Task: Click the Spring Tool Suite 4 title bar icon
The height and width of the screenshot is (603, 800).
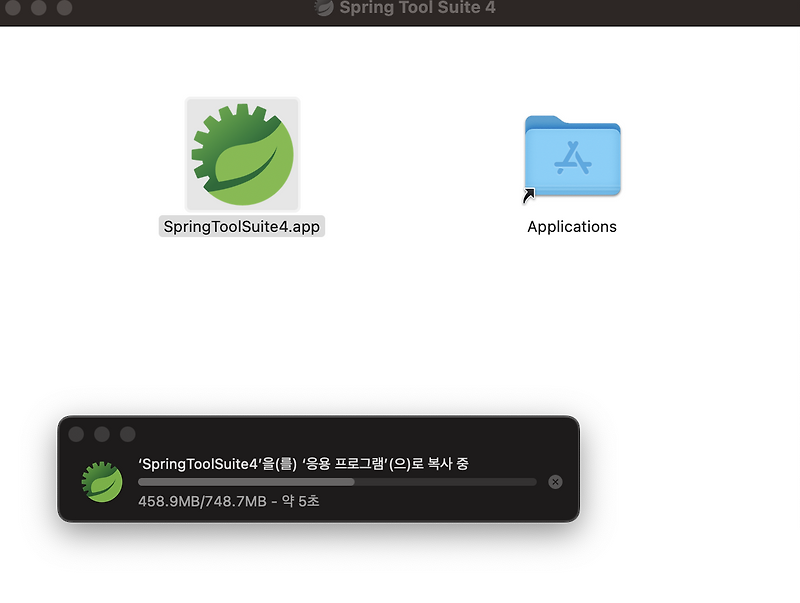Action: pyautogui.click(x=322, y=8)
